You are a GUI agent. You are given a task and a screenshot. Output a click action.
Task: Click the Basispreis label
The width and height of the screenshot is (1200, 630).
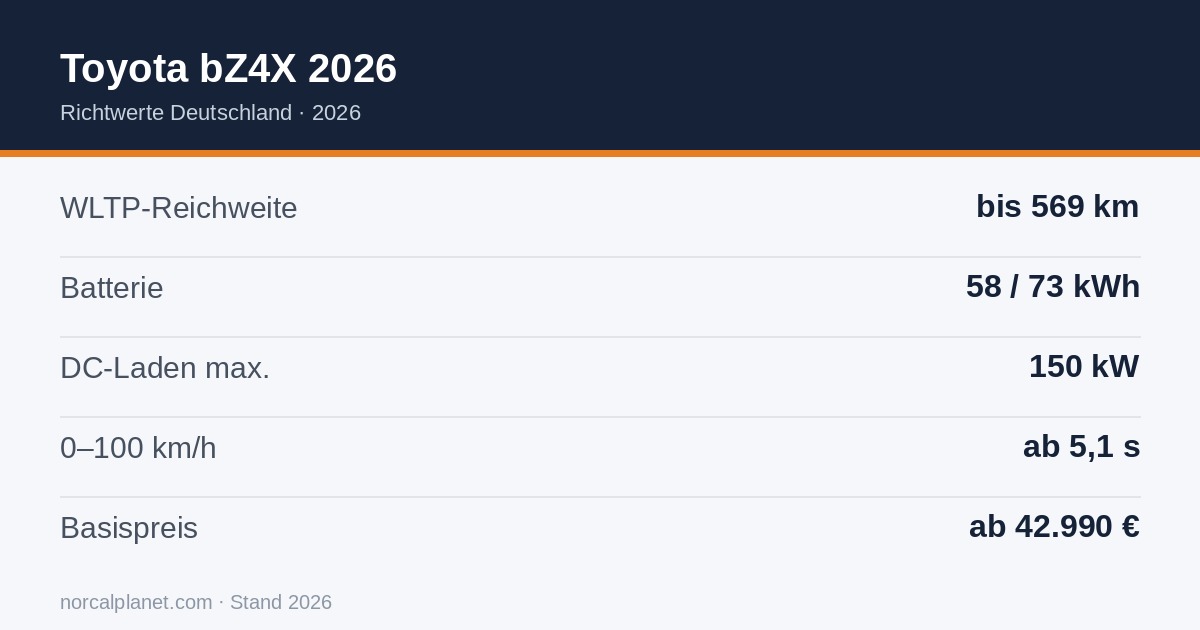[x=129, y=528]
